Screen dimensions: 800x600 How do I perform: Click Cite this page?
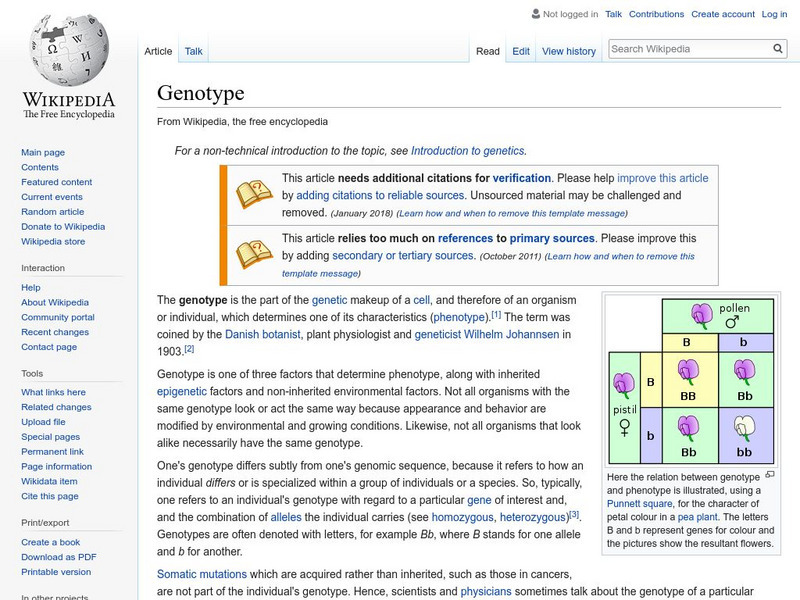click(49, 495)
